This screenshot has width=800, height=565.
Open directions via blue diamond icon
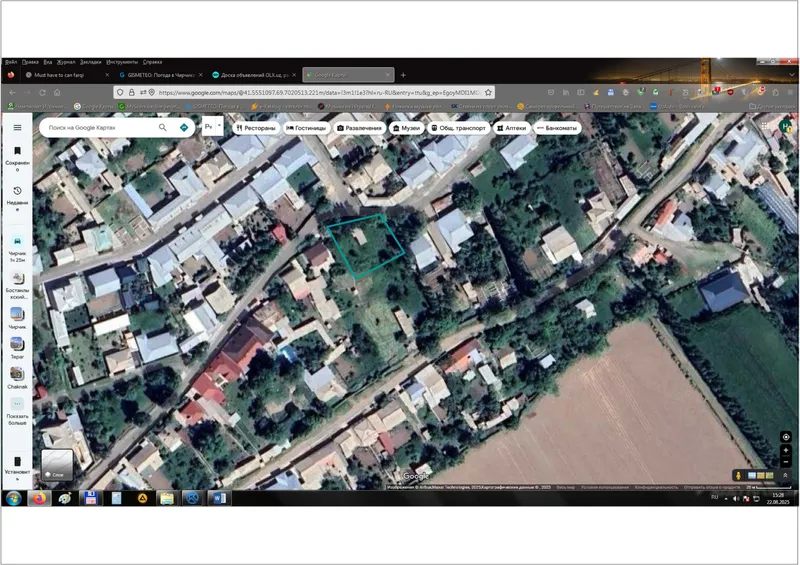pos(184,128)
